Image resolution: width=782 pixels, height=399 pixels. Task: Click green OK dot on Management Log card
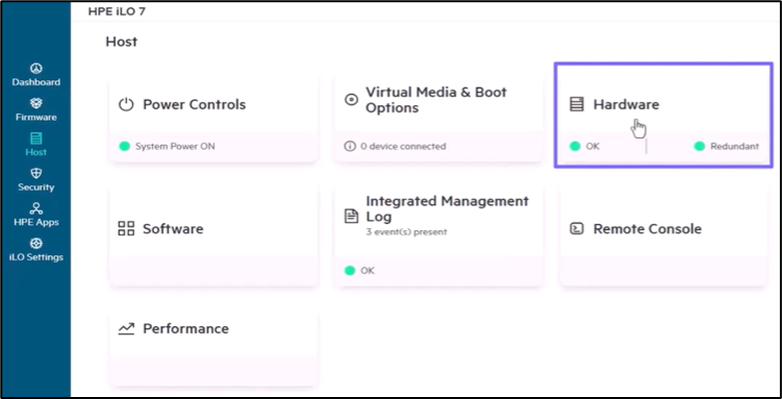point(350,270)
